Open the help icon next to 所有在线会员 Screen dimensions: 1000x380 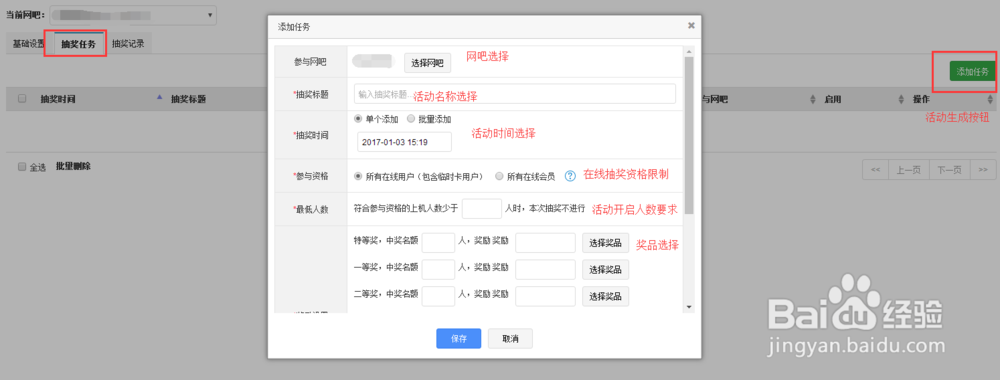tap(571, 175)
